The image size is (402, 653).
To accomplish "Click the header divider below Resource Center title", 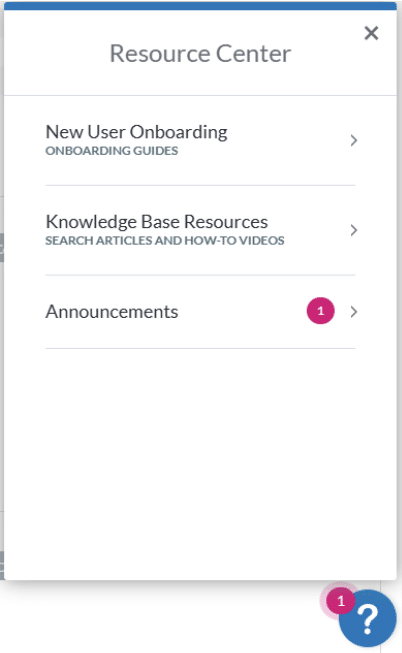I will coord(200,95).
